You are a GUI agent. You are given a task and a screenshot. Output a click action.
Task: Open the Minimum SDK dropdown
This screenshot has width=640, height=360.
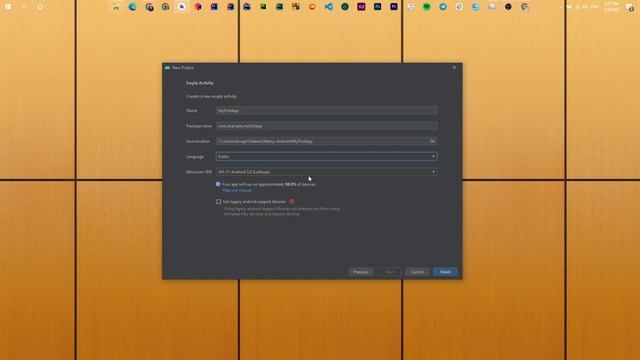[x=327, y=172]
